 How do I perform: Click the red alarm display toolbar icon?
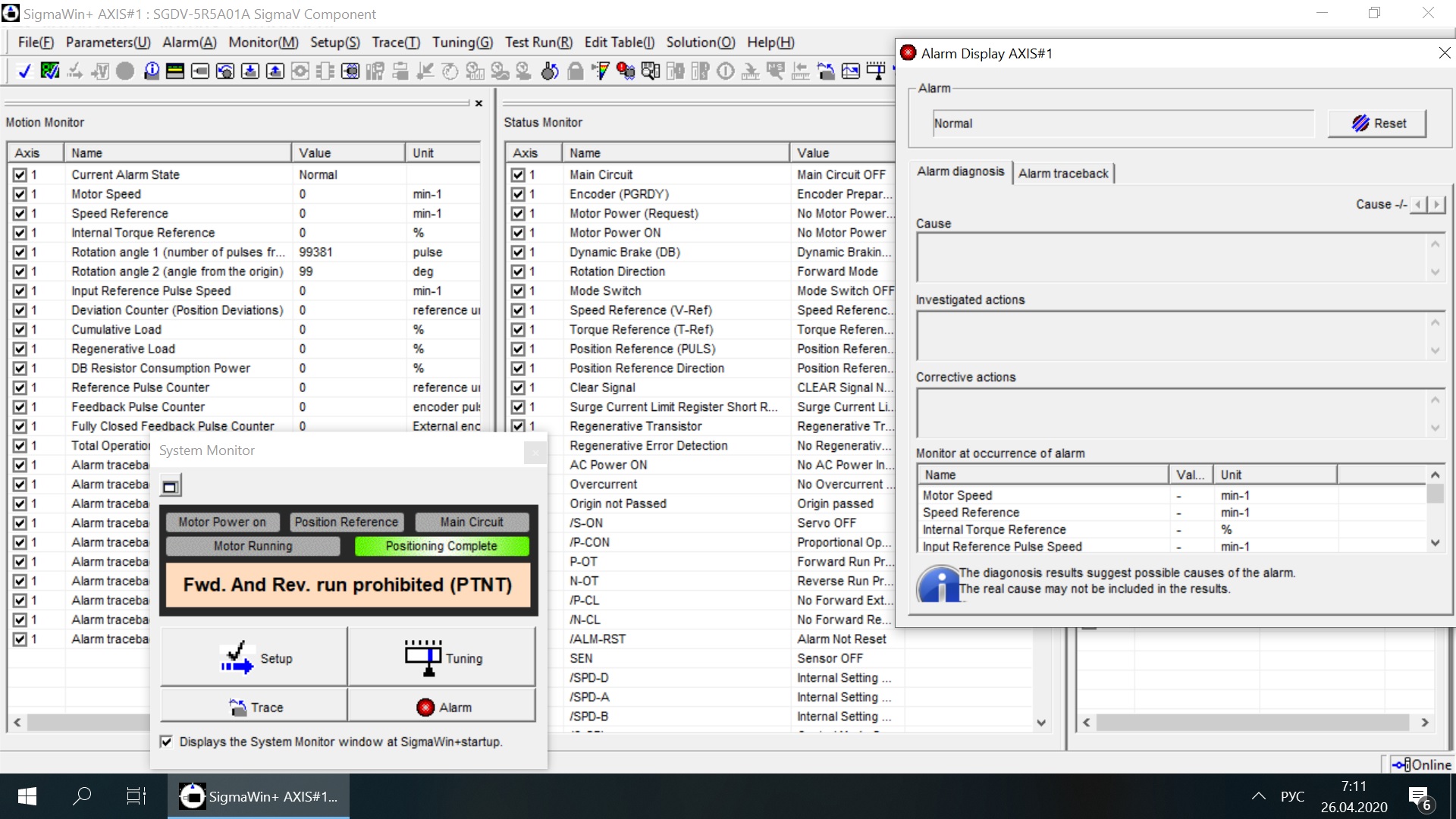pyautogui.click(x=625, y=71)
